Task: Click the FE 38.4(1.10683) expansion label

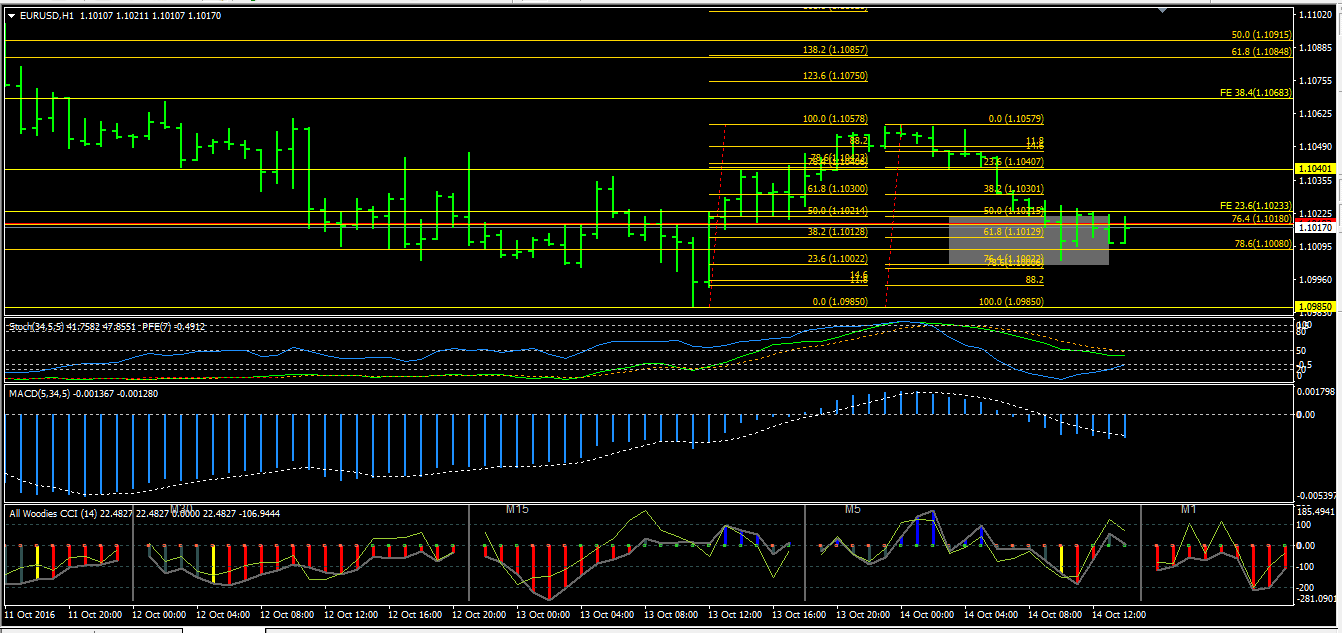Action: pos(1256,92)
